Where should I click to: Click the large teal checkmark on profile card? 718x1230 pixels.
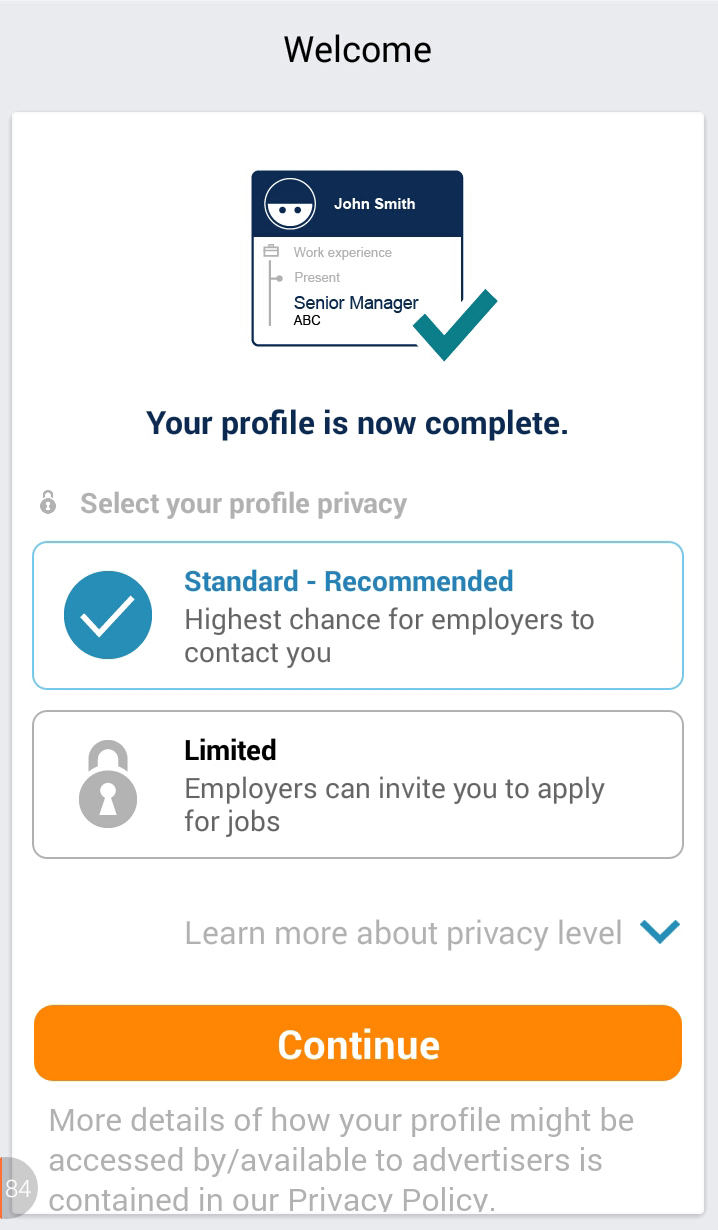(x=455, y=325)
